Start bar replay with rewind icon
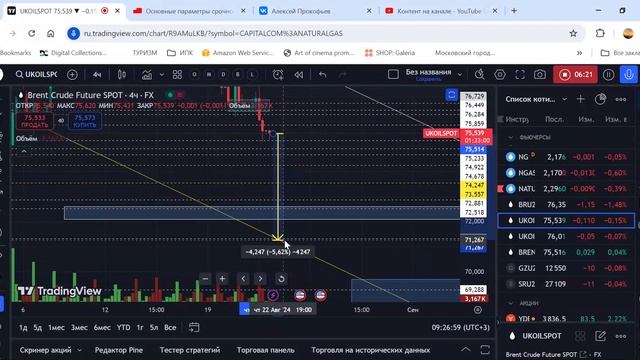 (x=299, y=75)
